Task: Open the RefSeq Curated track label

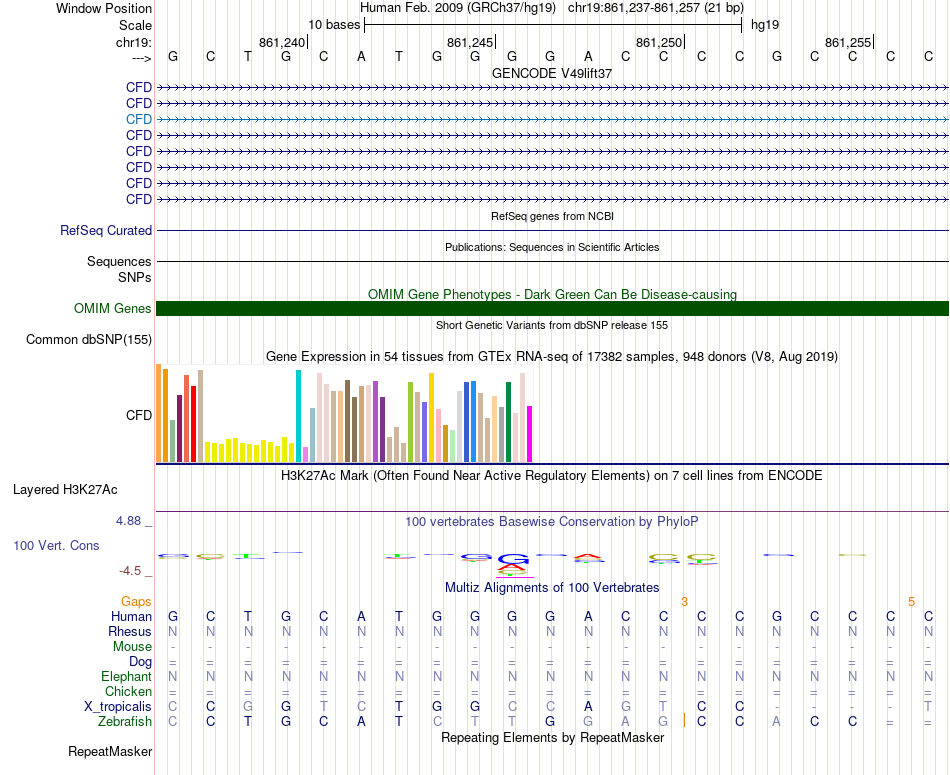Action: (x=106, y=230)
